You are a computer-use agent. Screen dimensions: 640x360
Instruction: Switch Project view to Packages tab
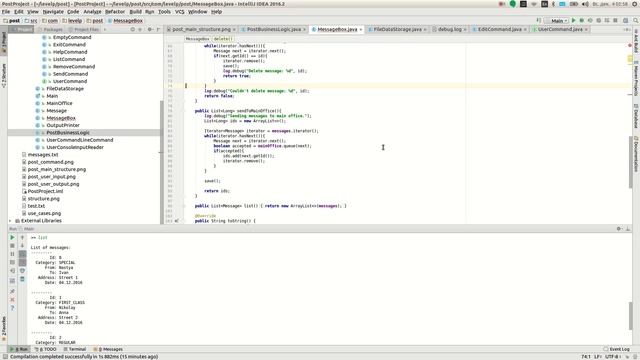tap(51, 29)
